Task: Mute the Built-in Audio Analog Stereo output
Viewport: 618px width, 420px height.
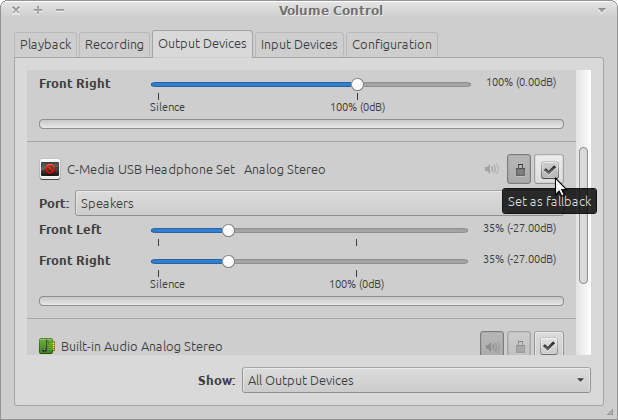Action: (x=491, y=346)
